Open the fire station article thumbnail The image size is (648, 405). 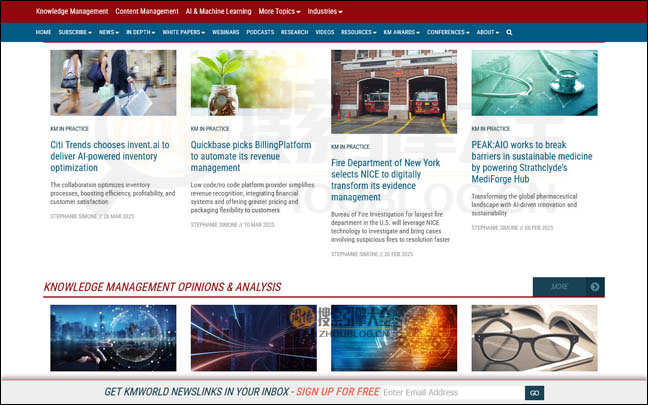click(x=394, y=92)
